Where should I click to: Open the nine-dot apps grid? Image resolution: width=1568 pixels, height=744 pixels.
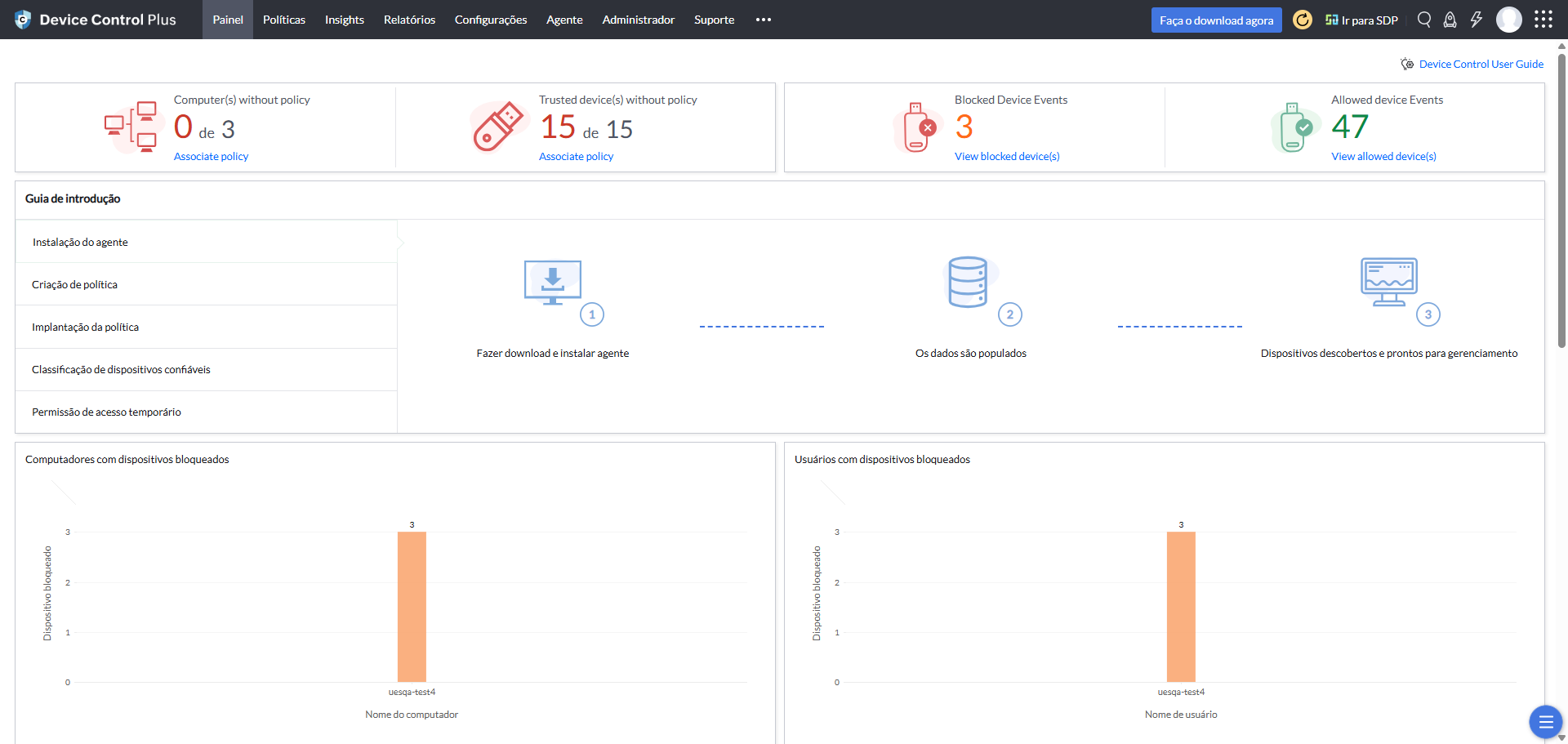[1543, 20]
